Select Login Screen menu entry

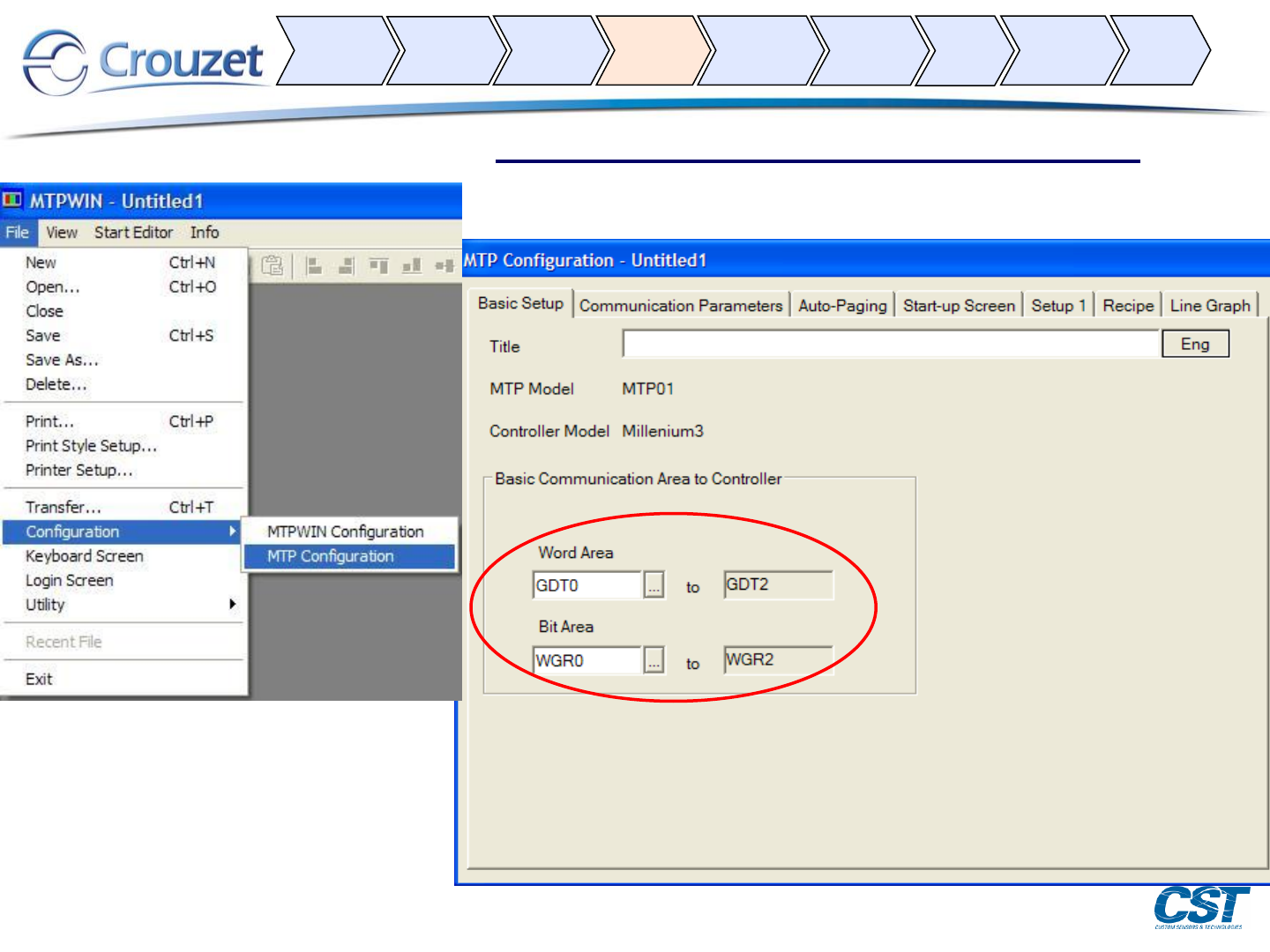(x=123, y=581)
